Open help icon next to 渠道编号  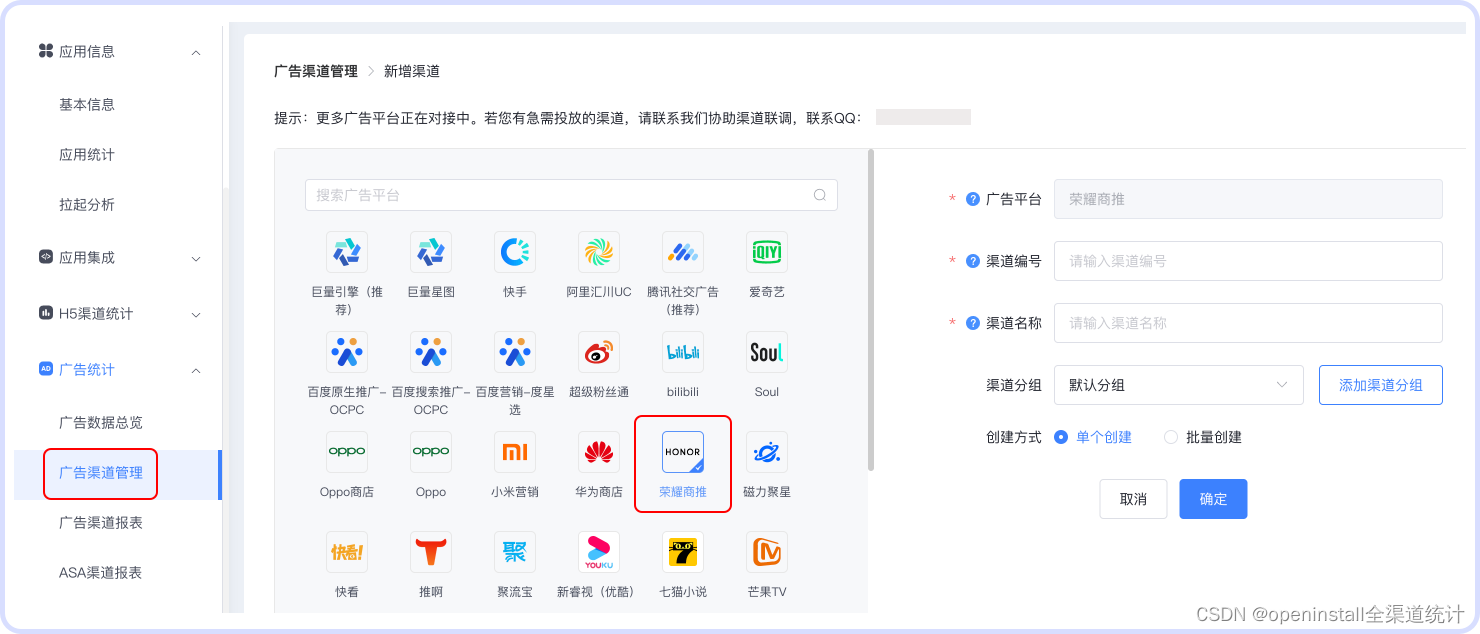[972, 261]
